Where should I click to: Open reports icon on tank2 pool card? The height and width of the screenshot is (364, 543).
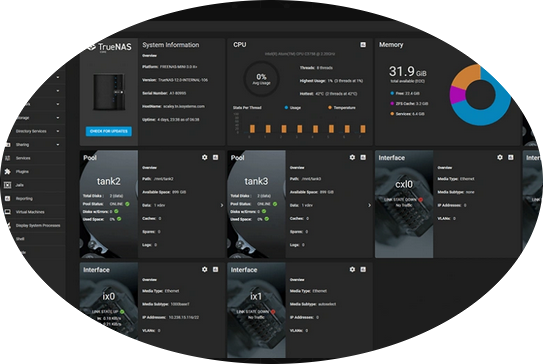tap(215, 157)
